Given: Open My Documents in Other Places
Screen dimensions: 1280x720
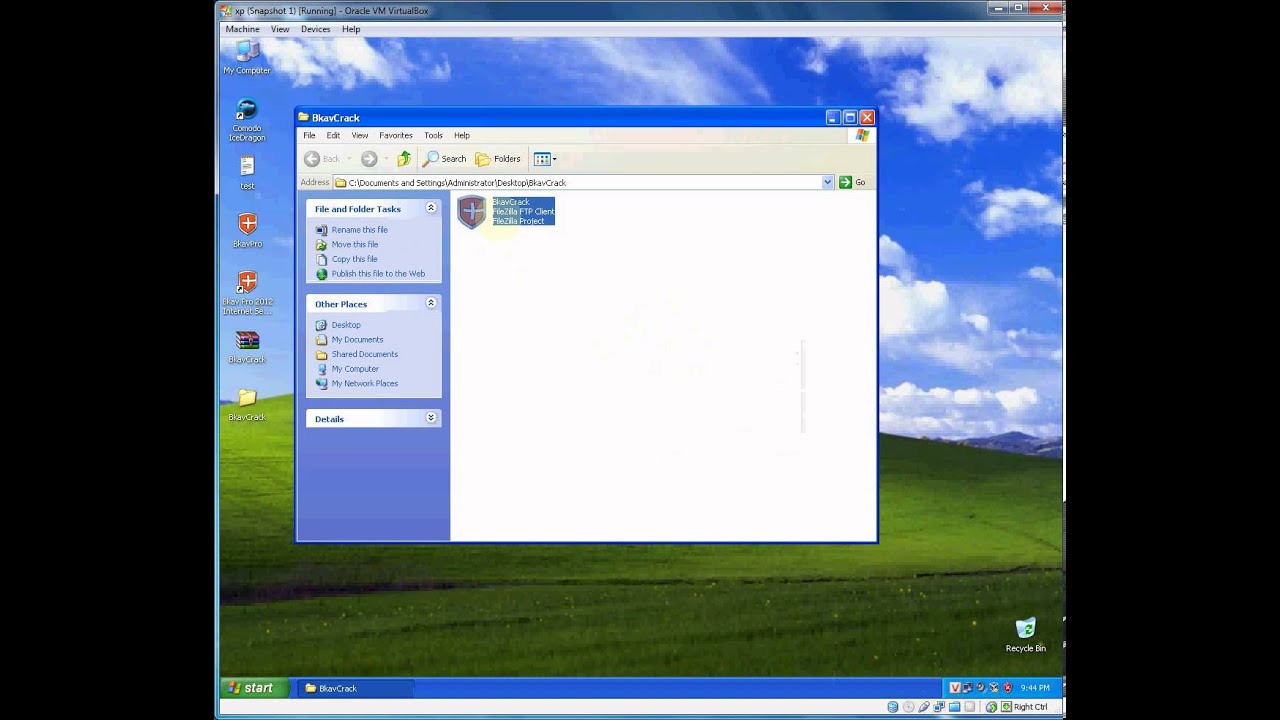Looking at the screenshot, I should coord(357,339).
